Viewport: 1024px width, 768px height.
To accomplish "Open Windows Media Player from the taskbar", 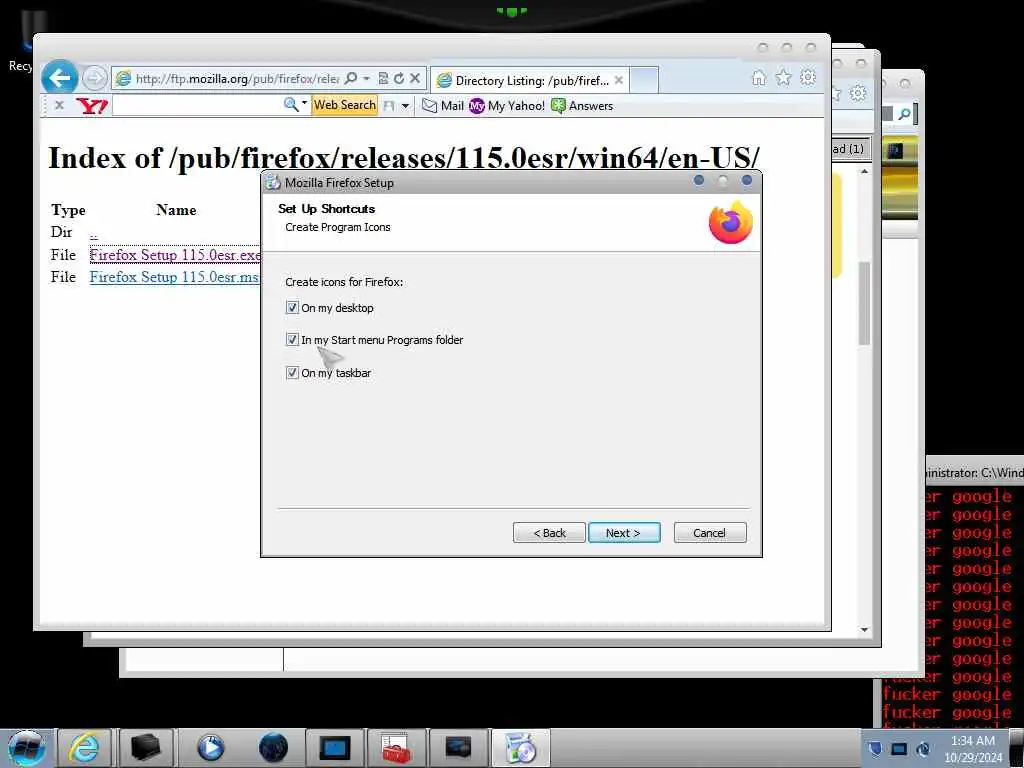I will [210, 748].
